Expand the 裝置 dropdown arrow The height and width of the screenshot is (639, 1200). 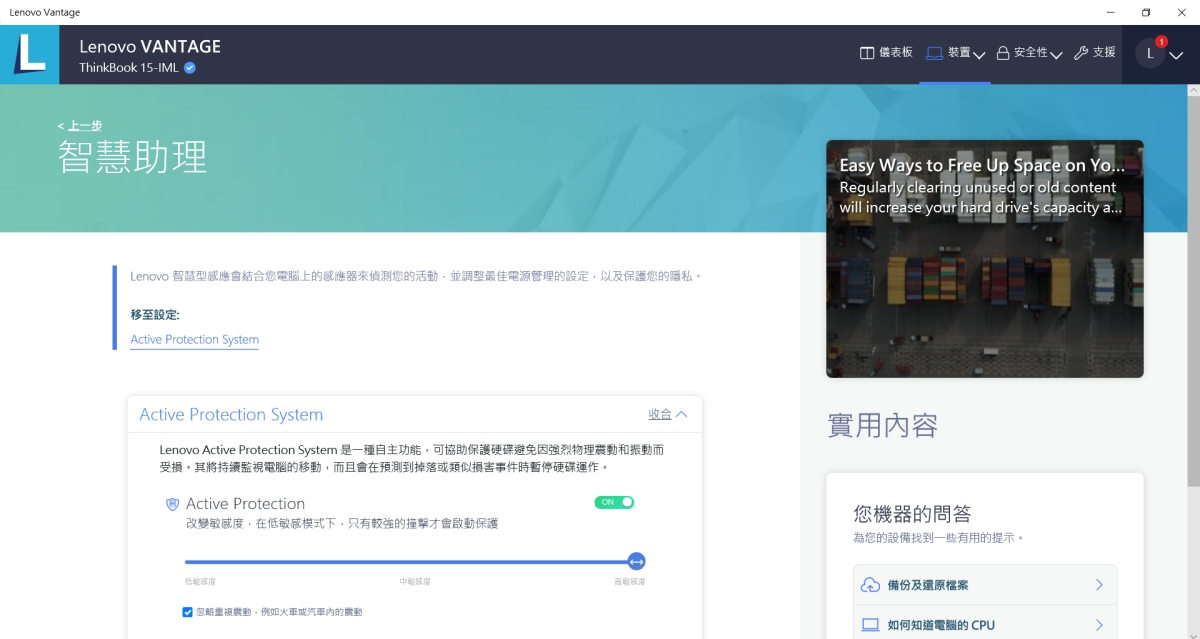pyautogui.click(x=979, y=55)
